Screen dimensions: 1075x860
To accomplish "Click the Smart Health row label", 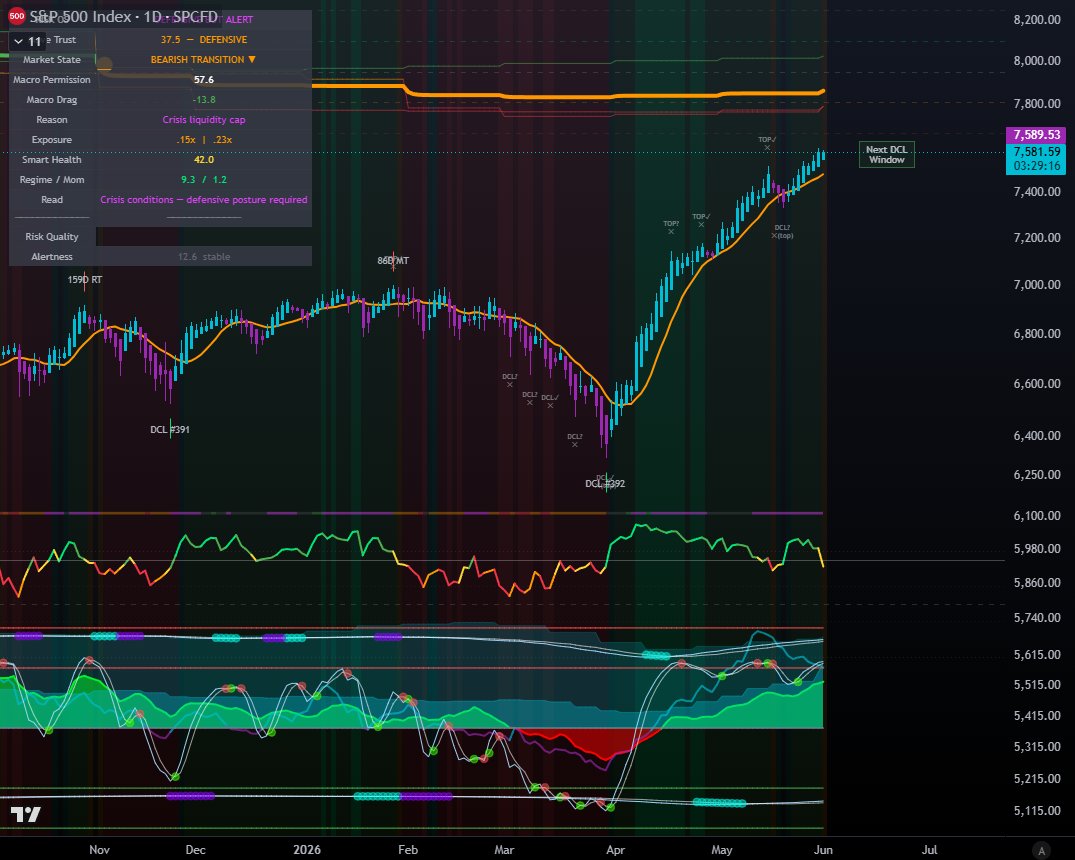I will tap(51, 159).
